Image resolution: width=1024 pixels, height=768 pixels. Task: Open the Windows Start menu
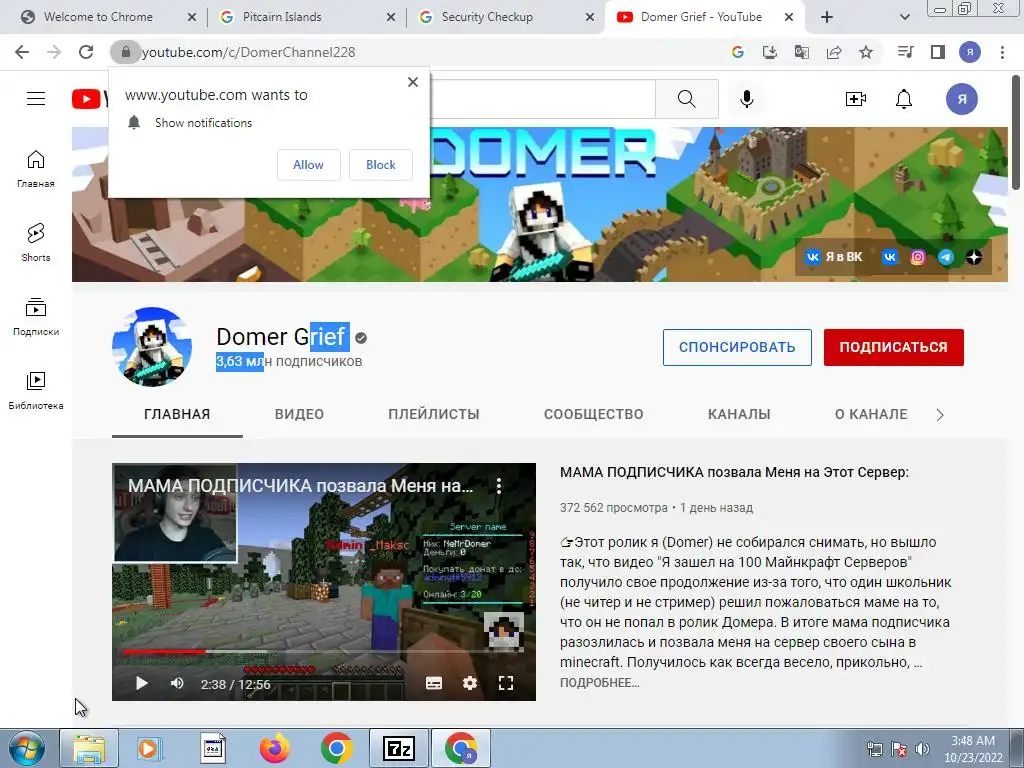click(x=26, y=748)
